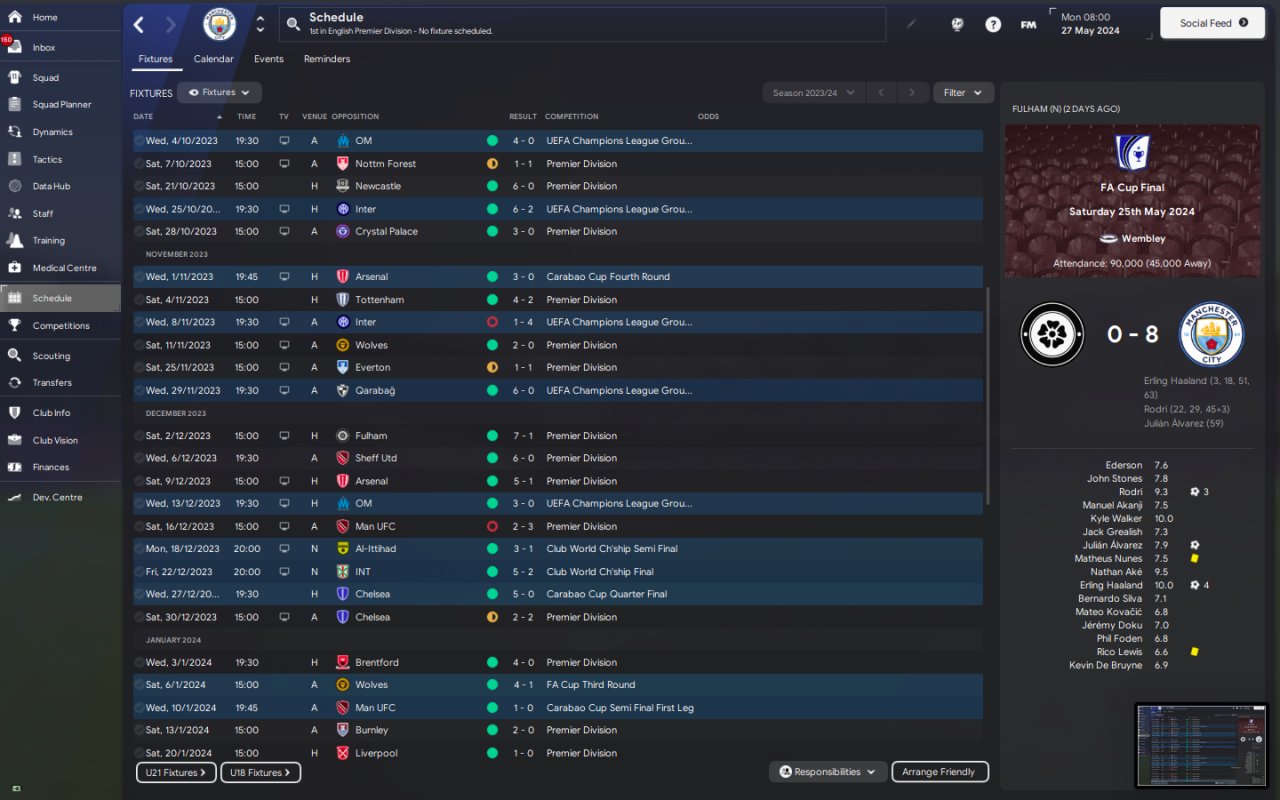Image resolution: width=1280 pixels, height=800 pixels.
Task: Click the pencil edit icon
Action: pos(911,24)
